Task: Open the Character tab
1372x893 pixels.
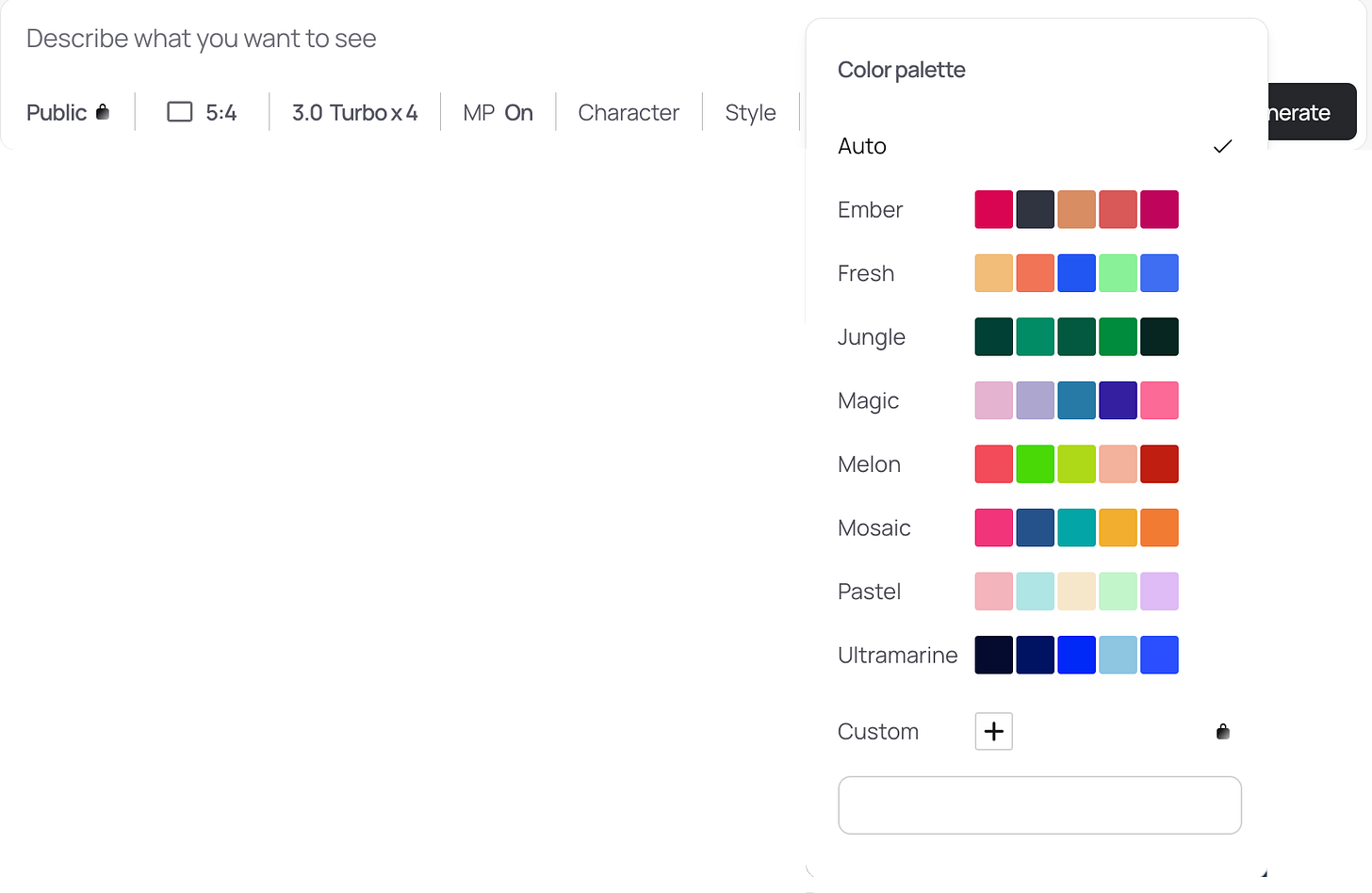Action: [629, 111]
